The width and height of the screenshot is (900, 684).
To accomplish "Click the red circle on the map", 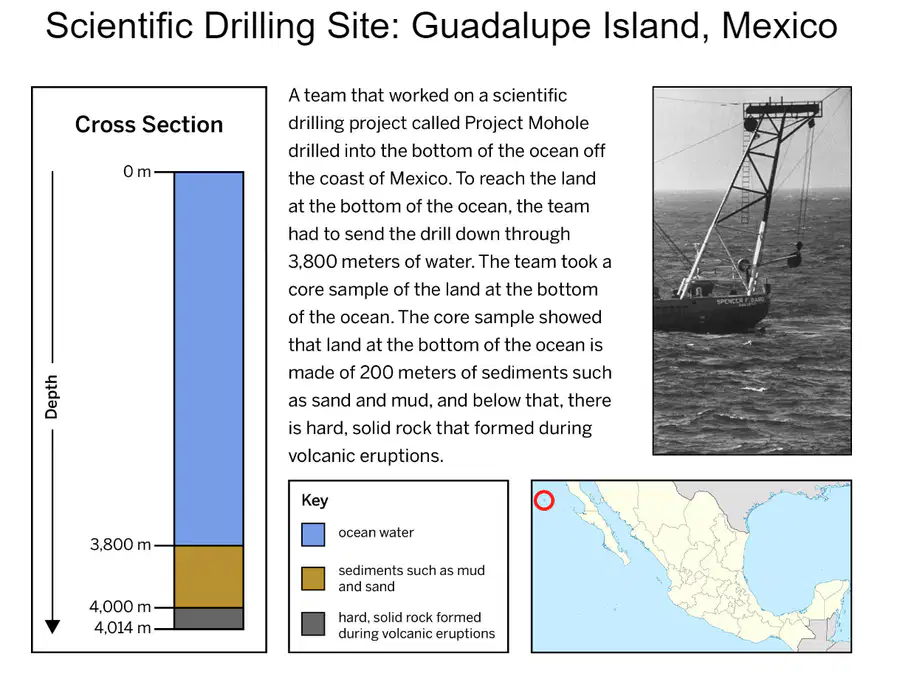I will pos(544,500).
